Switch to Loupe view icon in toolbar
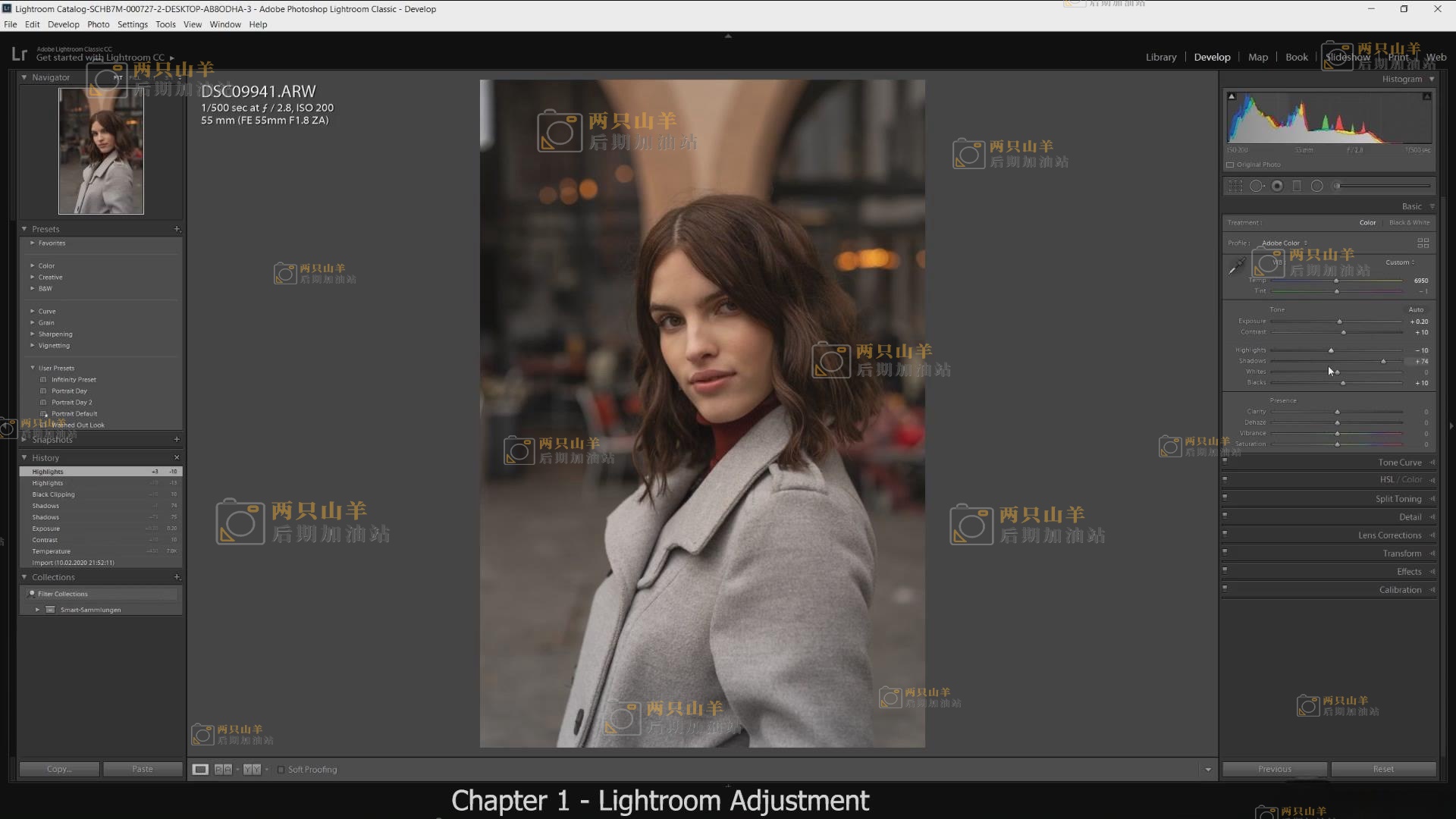The image size is (1456, 819). coord(200,769)
